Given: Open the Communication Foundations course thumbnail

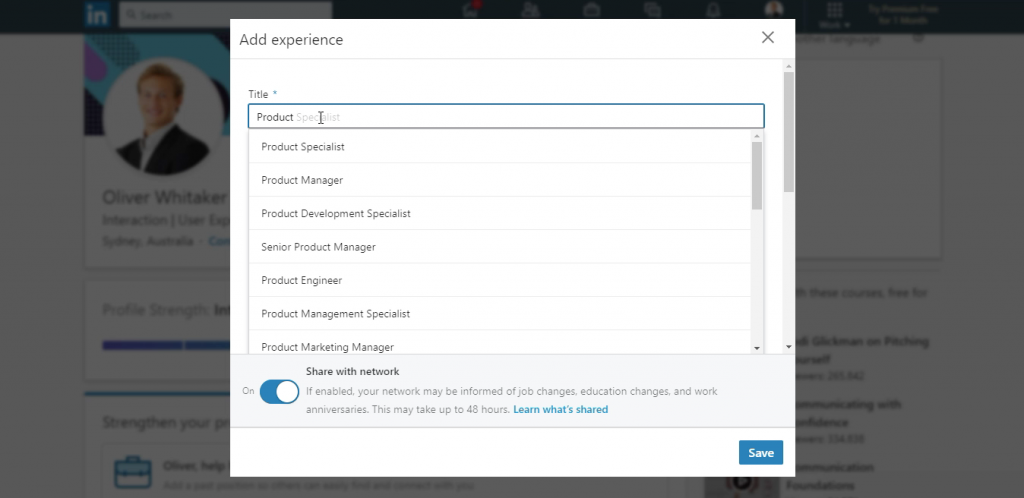Looking at the screenshot, I should pos(742,483).
